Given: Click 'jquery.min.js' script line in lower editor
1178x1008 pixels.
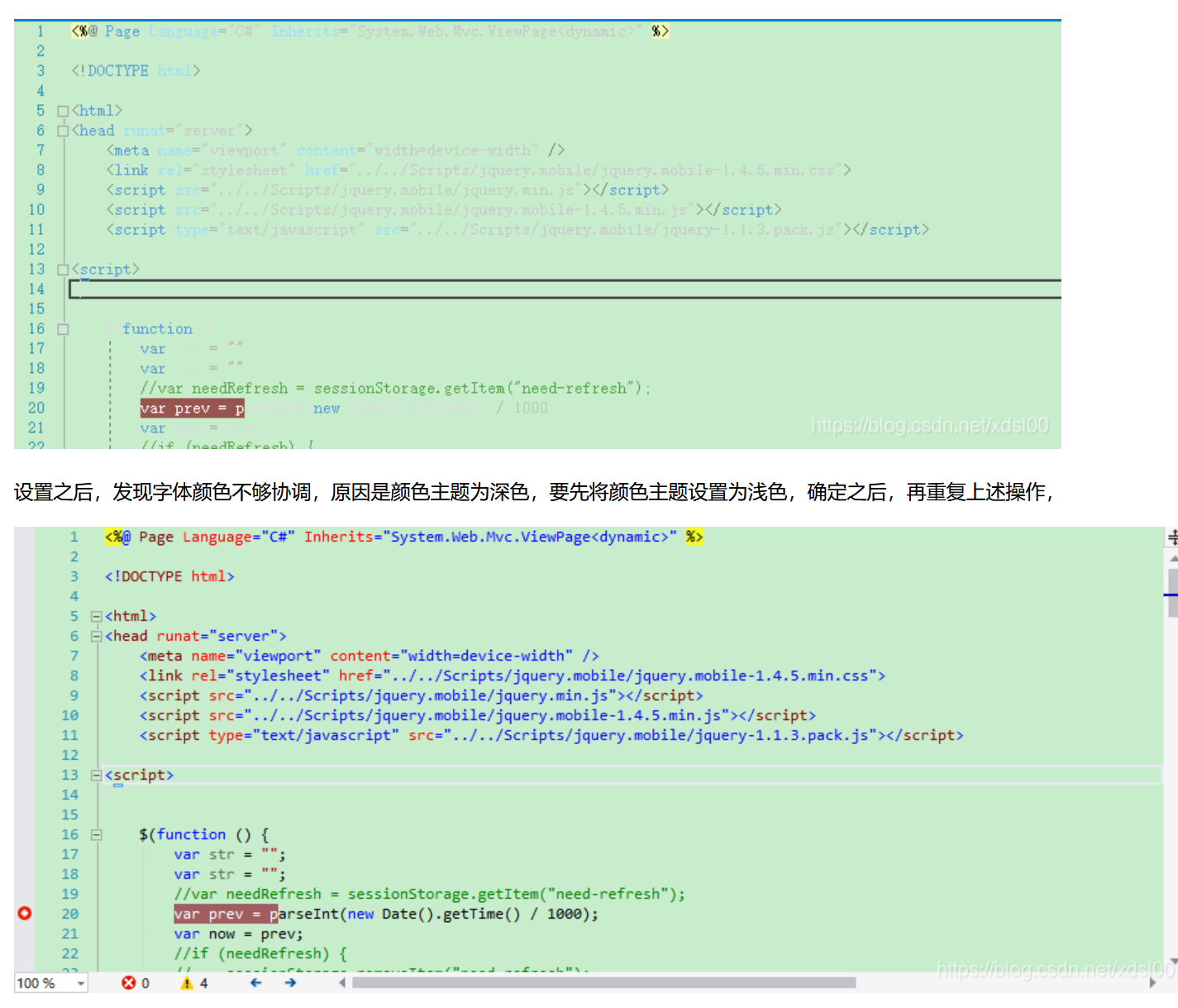Looking at the screenshot, I should (x=421, y=695).
